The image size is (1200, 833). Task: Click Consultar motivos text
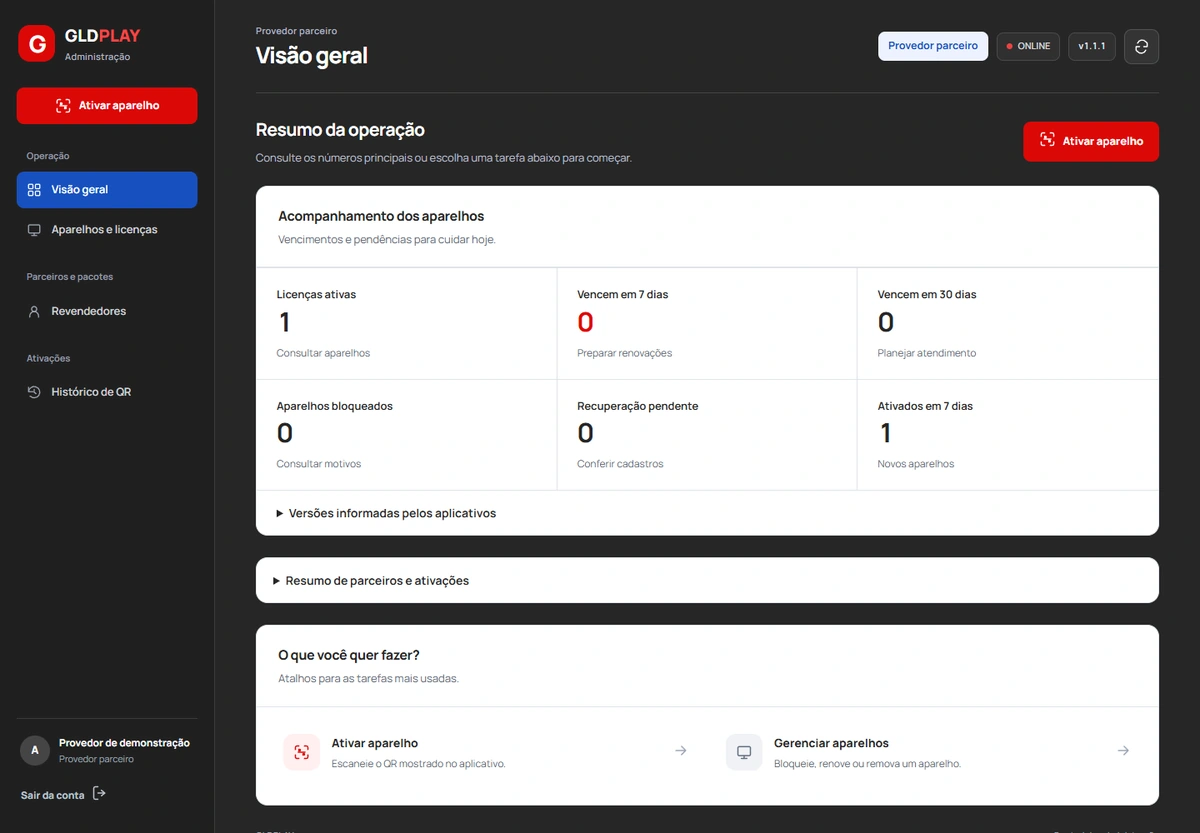pyautogui.click(x=319, y=464)
